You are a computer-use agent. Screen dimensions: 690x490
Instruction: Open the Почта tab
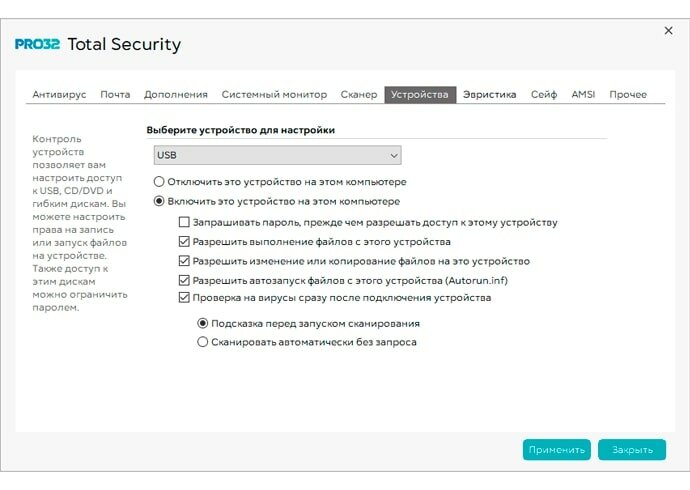click(x=115, y=95)
